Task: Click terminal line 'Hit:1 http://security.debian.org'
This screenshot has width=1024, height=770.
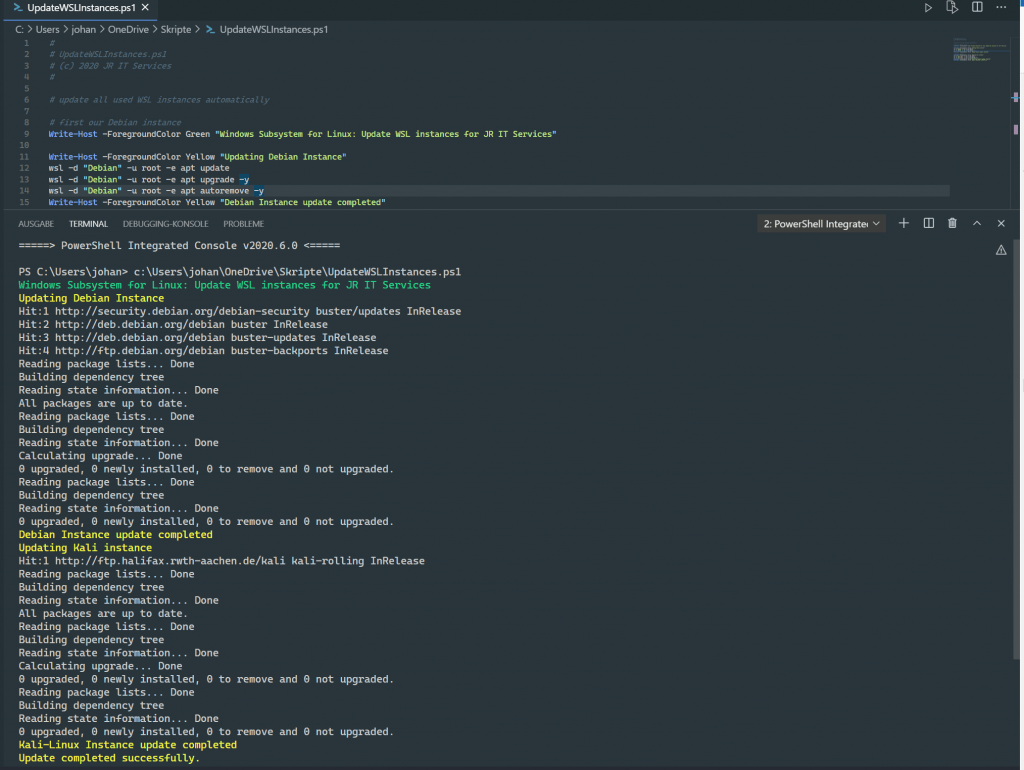Action: tap(240, 311)
